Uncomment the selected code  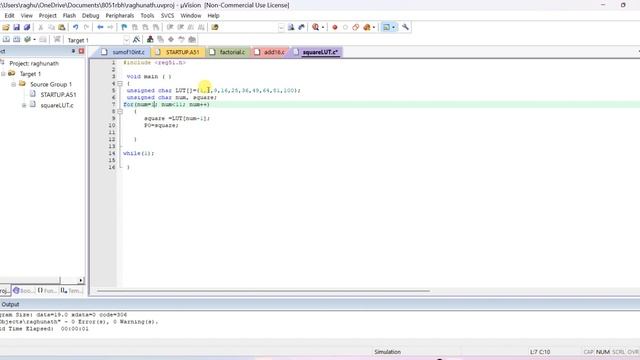[x=201, y=27]
